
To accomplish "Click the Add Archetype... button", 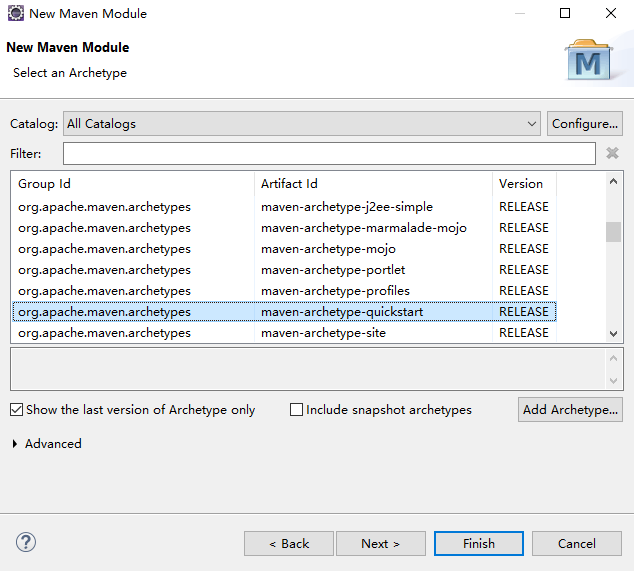I will 570,410.
